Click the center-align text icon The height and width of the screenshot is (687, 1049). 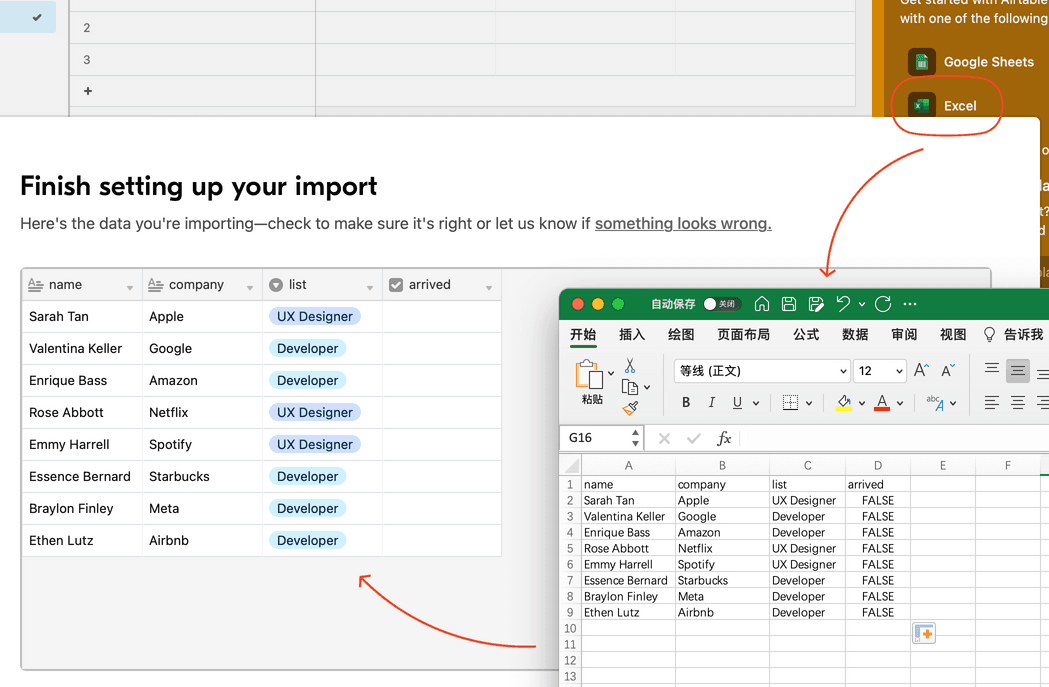(1019, 401)
